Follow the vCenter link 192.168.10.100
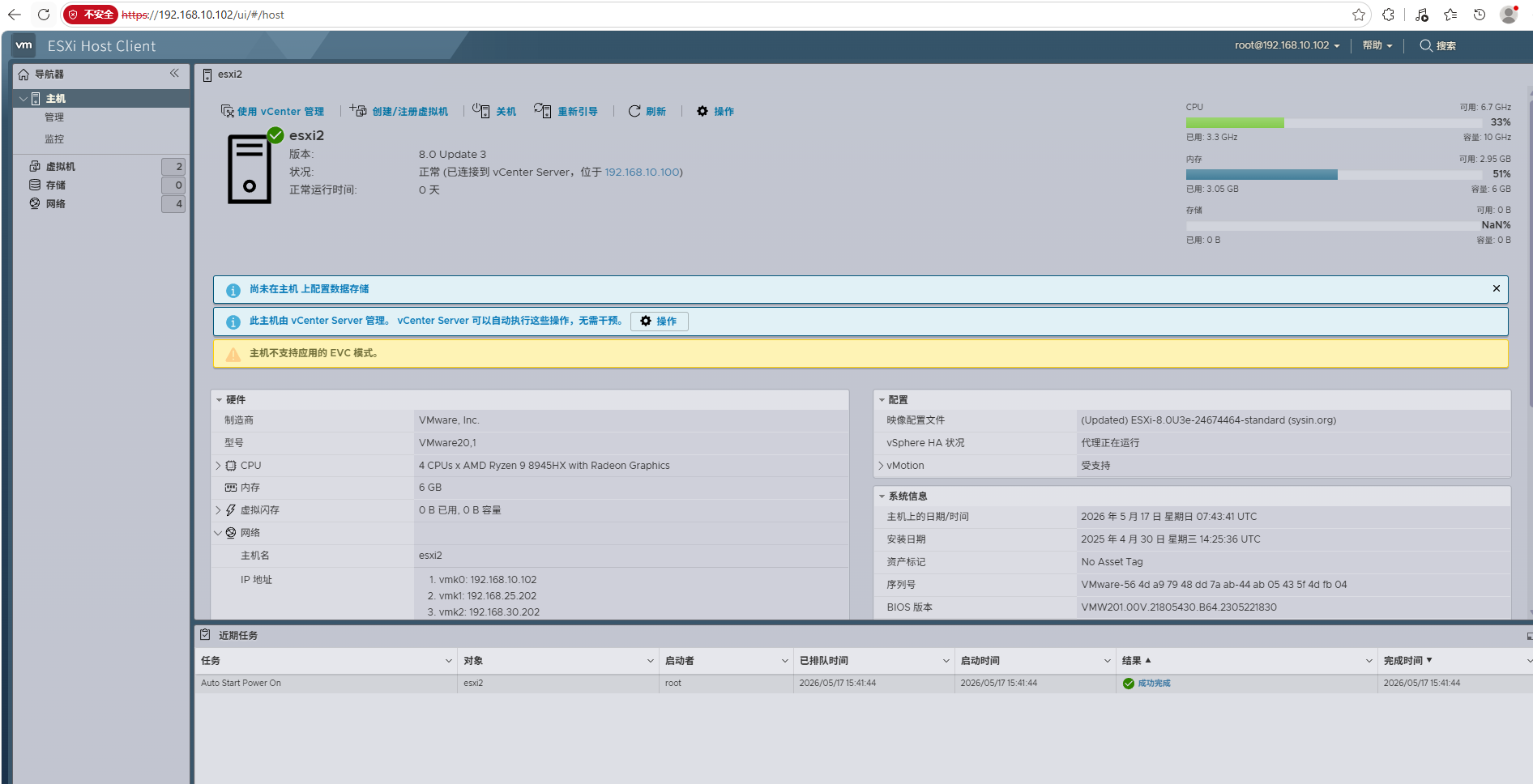The image size is (1533, 784). pyautogui.click(x=642, y=172)
